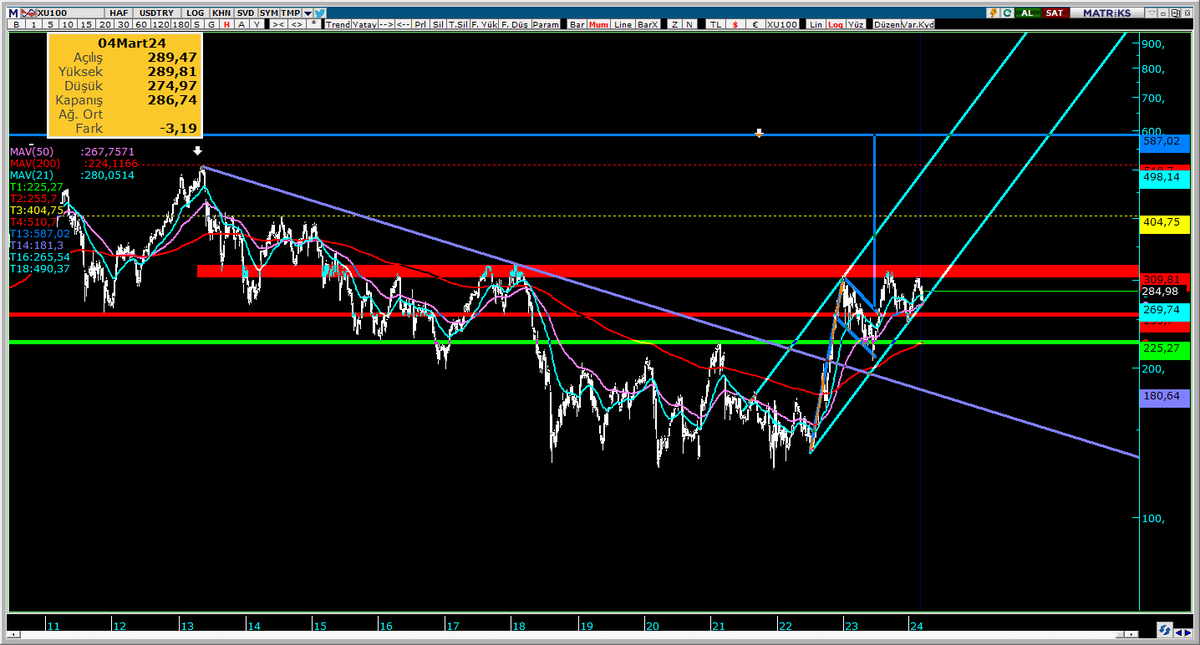This screenshot has height=645, width=1200.
Task: Toggle the Log scale button in lower toolbar
Action: (836, 24)
